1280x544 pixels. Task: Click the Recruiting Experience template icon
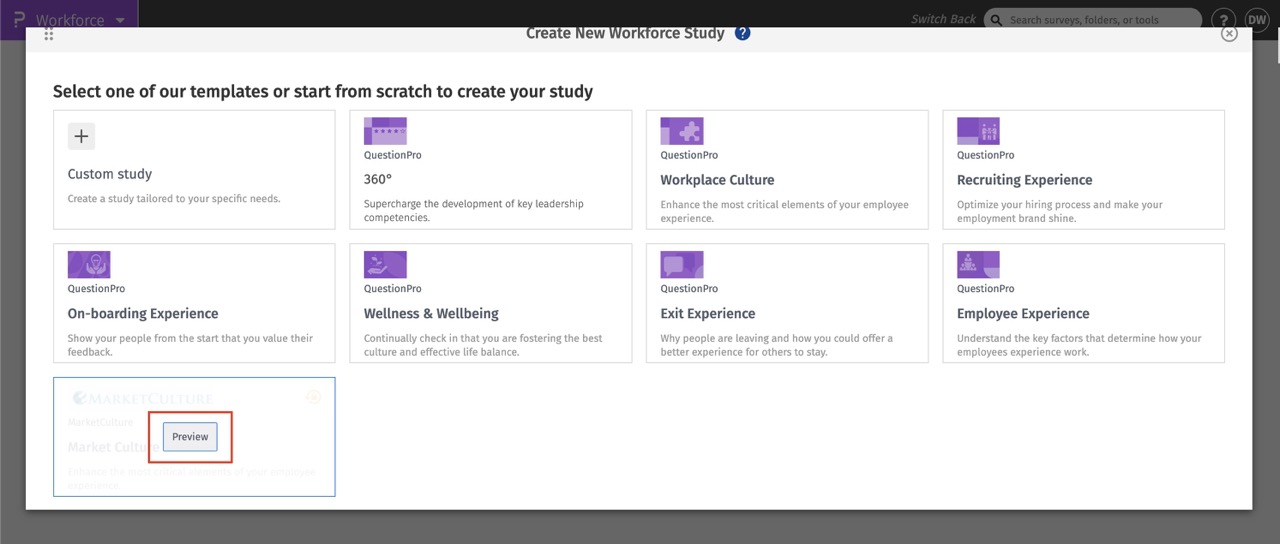pos(978,131)
